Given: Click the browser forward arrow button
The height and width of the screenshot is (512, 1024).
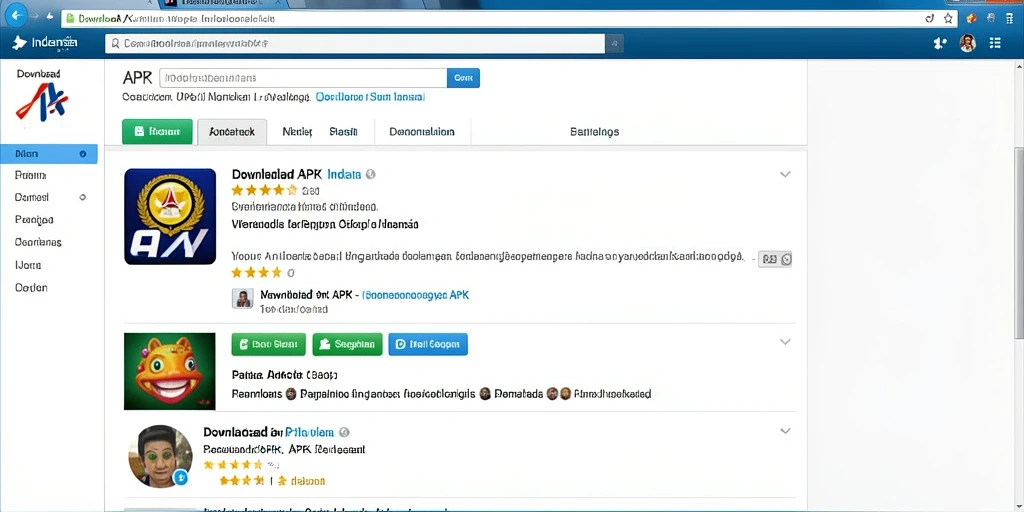Looking at the screenshot, I should 36,14.
